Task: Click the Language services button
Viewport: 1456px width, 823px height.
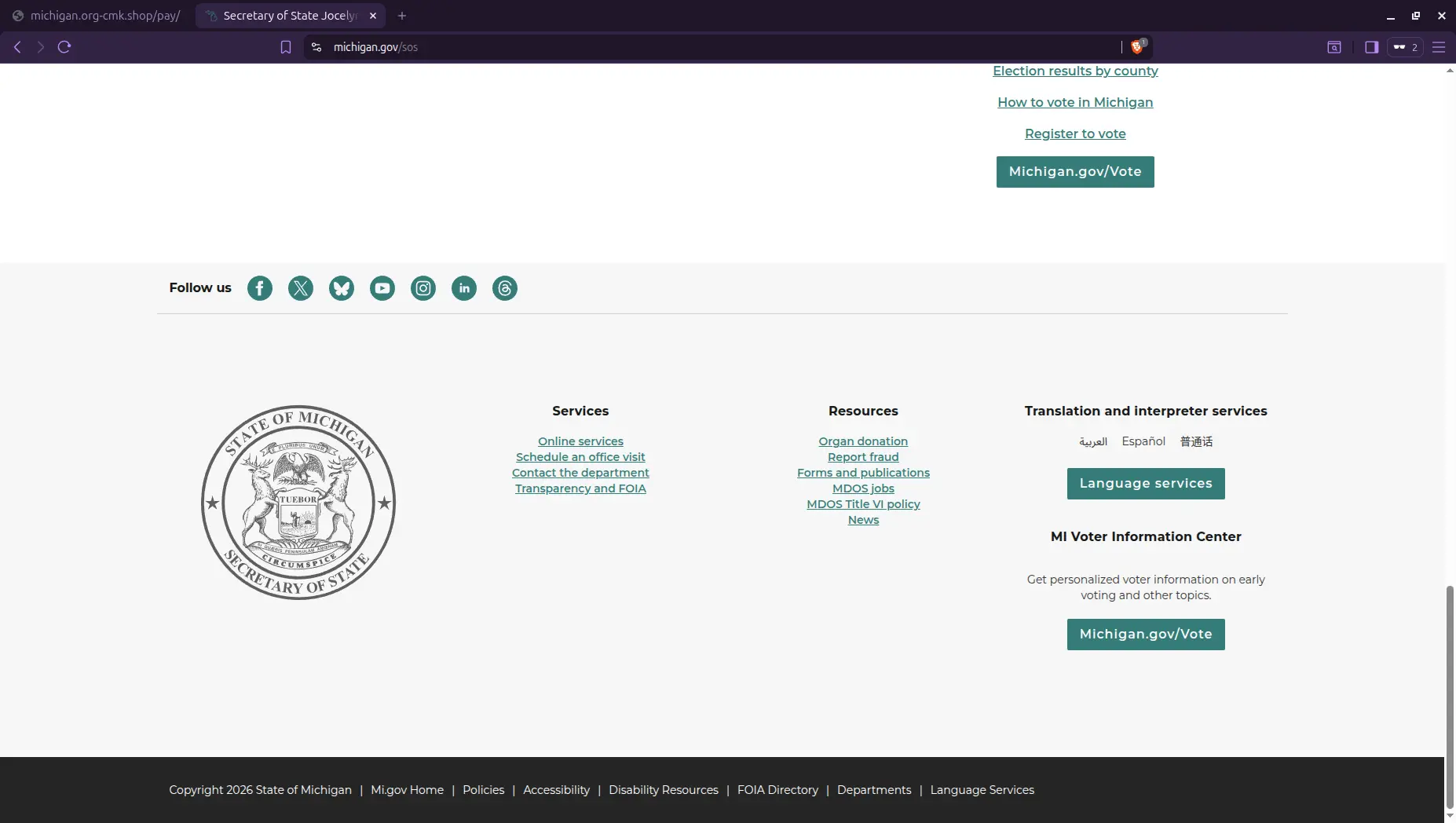Action: coord(1144,483)
